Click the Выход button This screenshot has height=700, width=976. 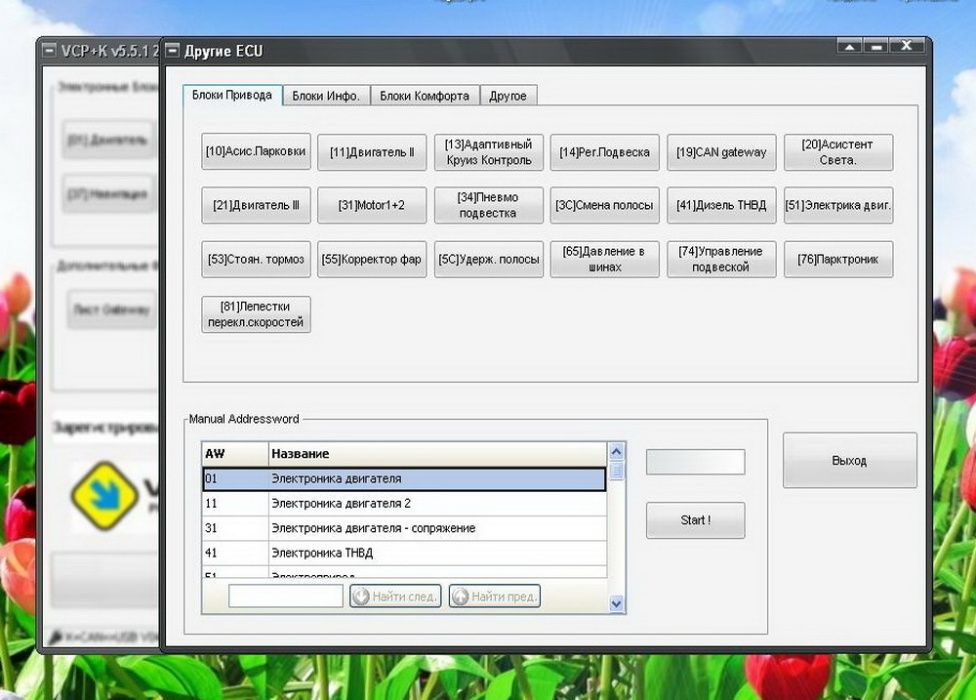point(850,460)
